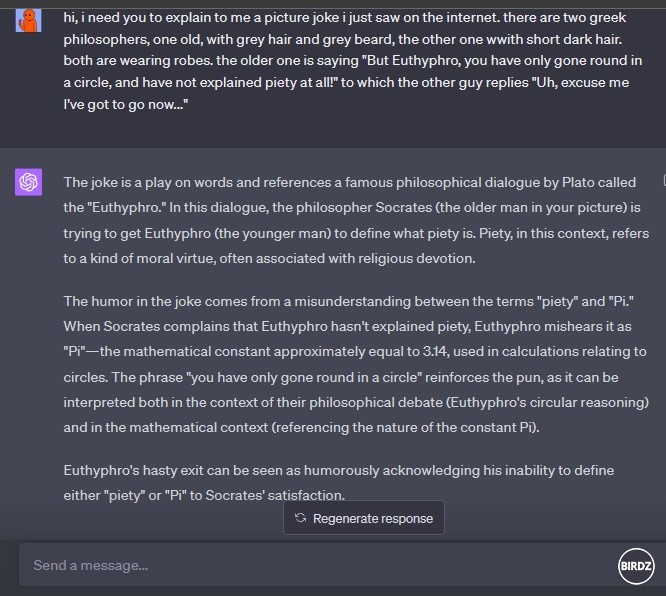
Task: Click the round BIRDZ logo badge
Action: tap(636, 565)
